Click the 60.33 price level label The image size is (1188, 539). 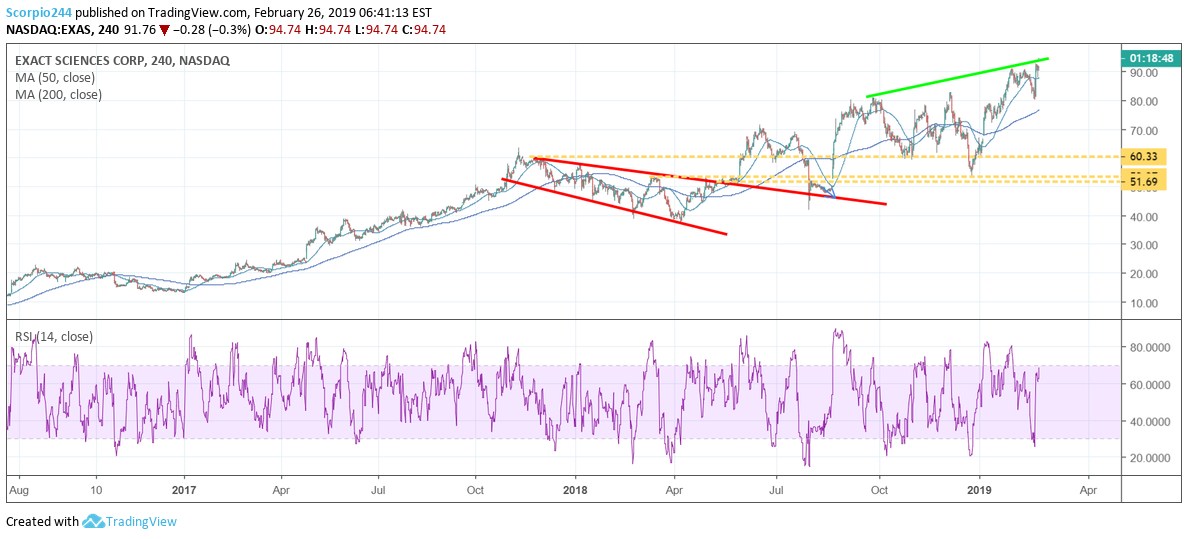1145,157
